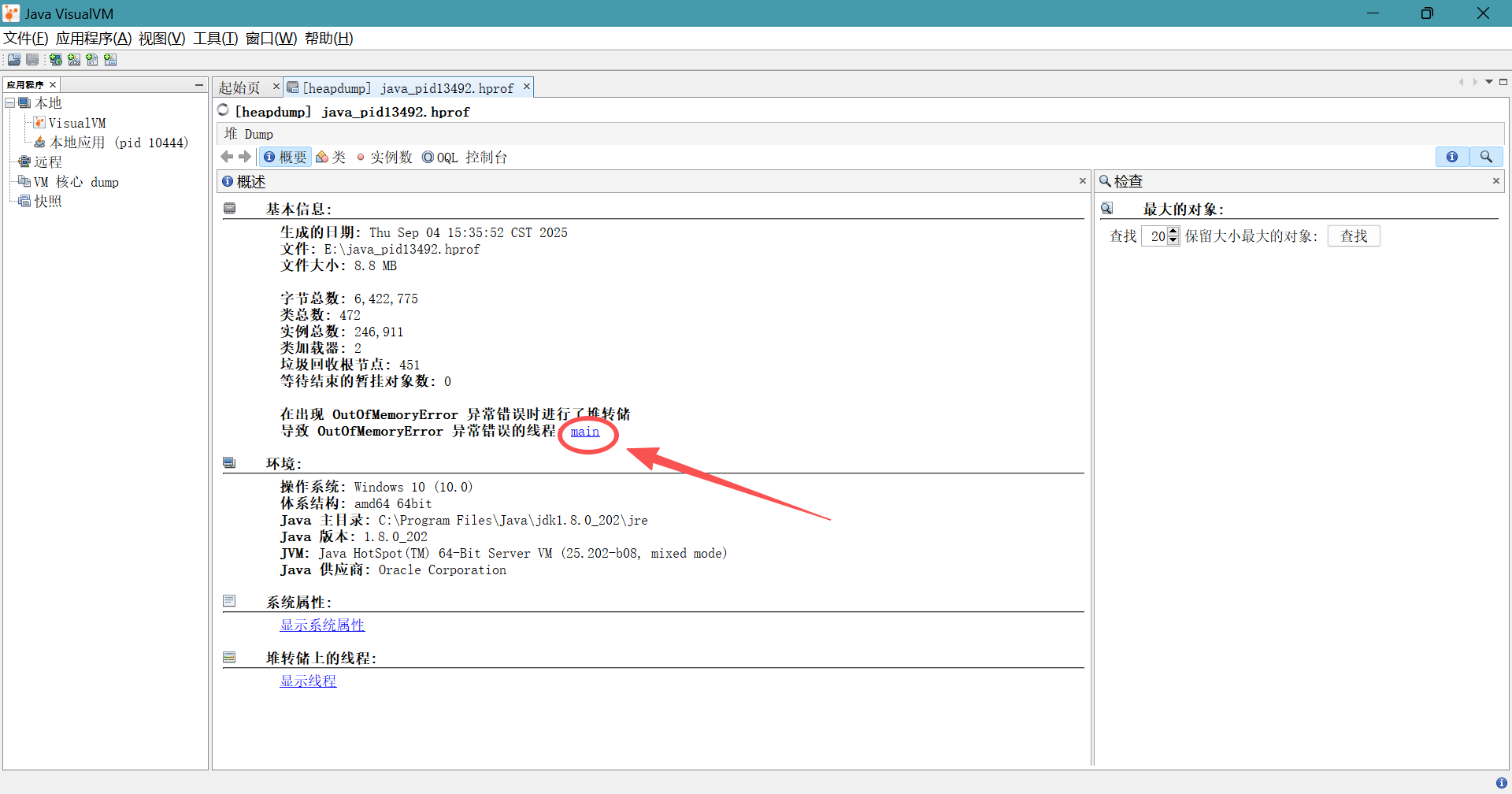Click the Load snapshot toolbar icon
Image resolution: width=1512 pixels, height=794 pixels.
pyautogui.click(x=14, y=60)
